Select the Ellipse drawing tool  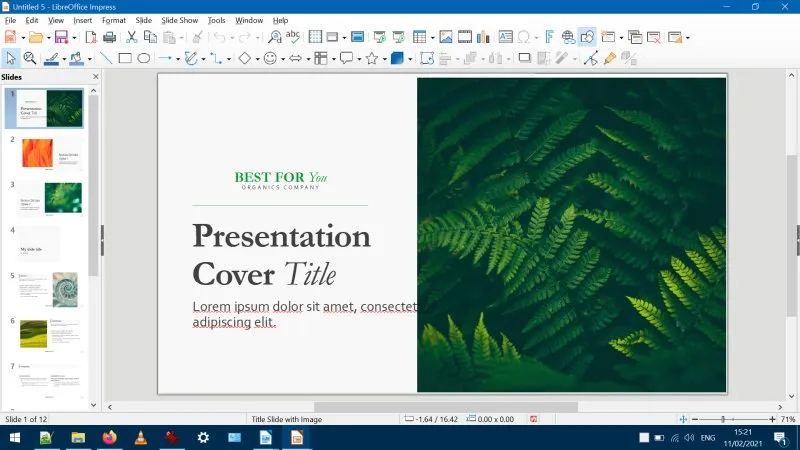[144, 58]
